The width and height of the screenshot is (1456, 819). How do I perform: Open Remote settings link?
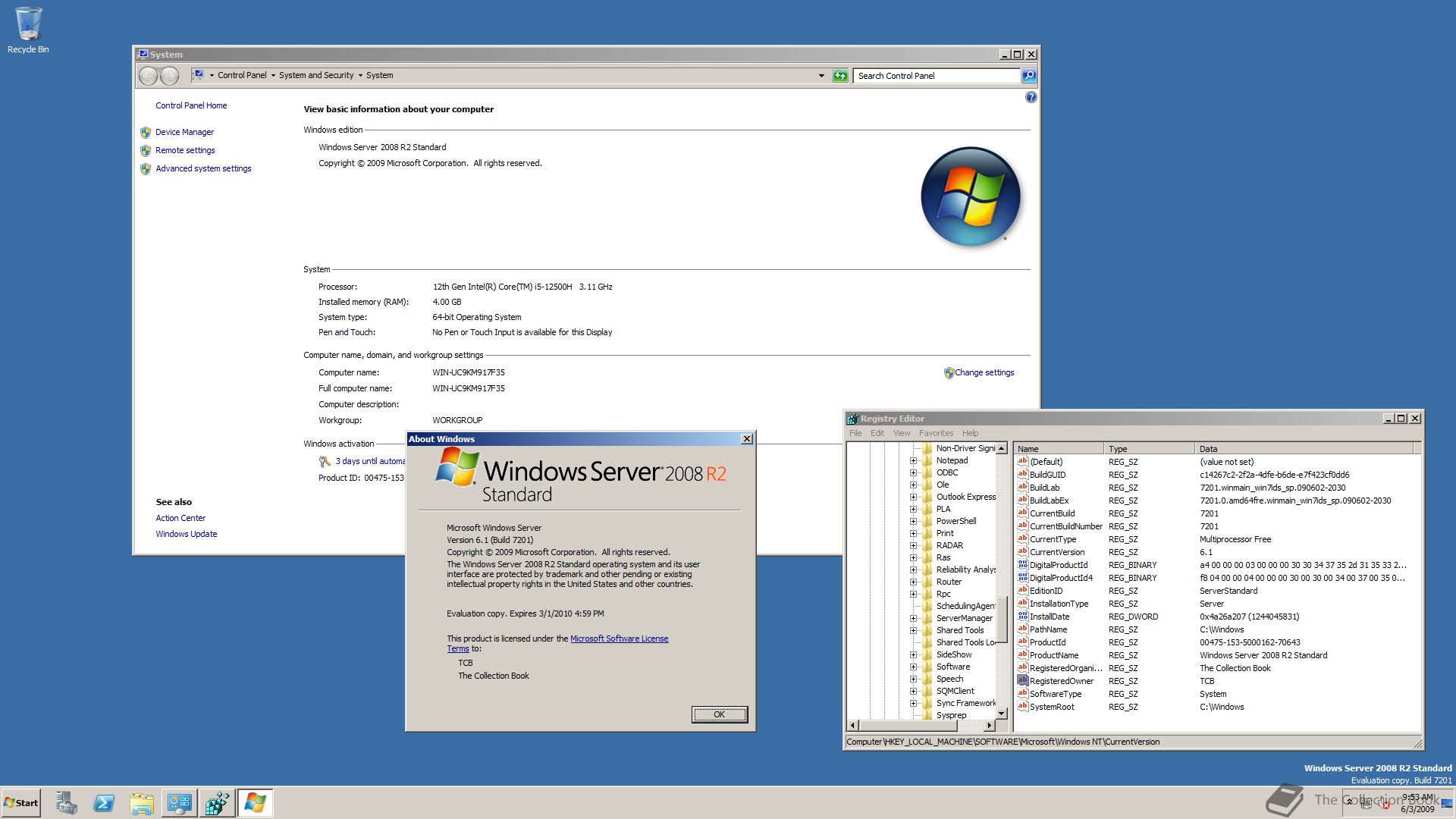(x=185, y=150)
